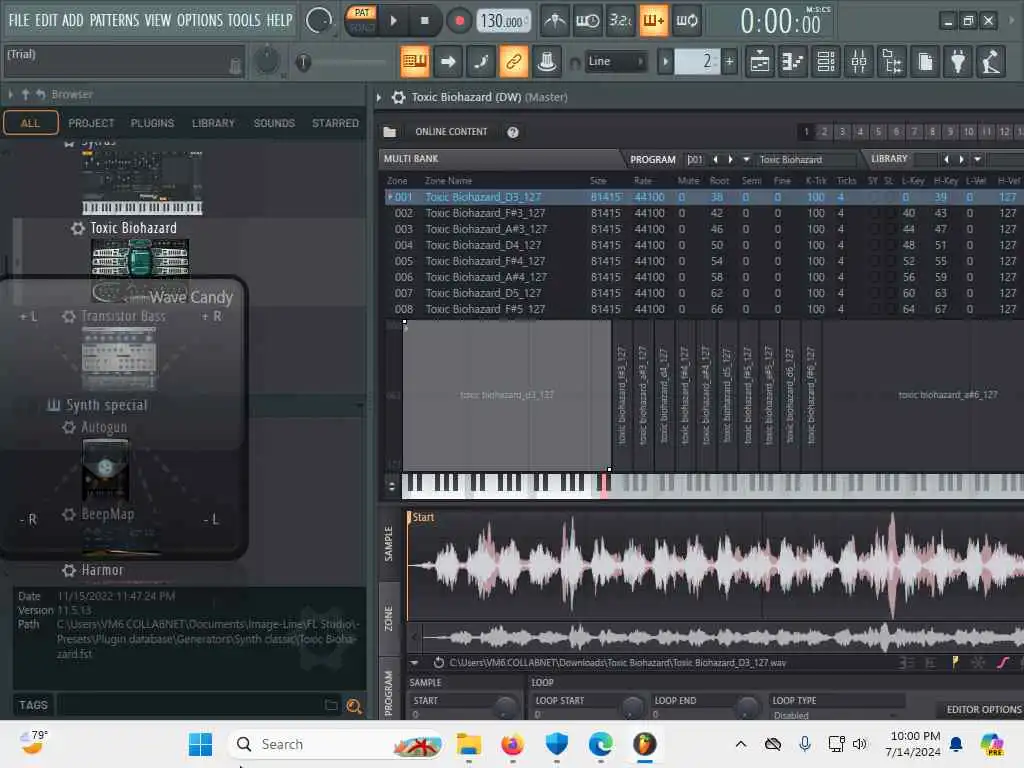Click the tags folder icon
The height and width of the screenshot is (768, 1024).
[331, 705]
